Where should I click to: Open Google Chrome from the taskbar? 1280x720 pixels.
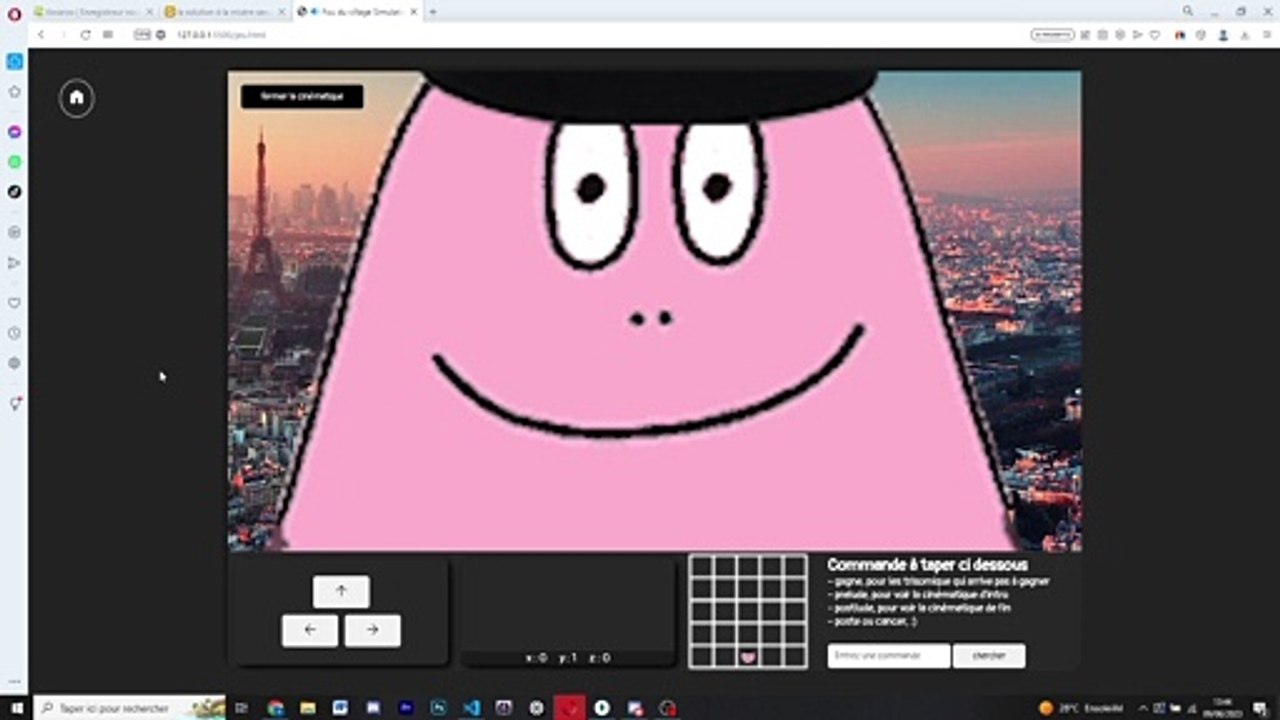point(275,708)
